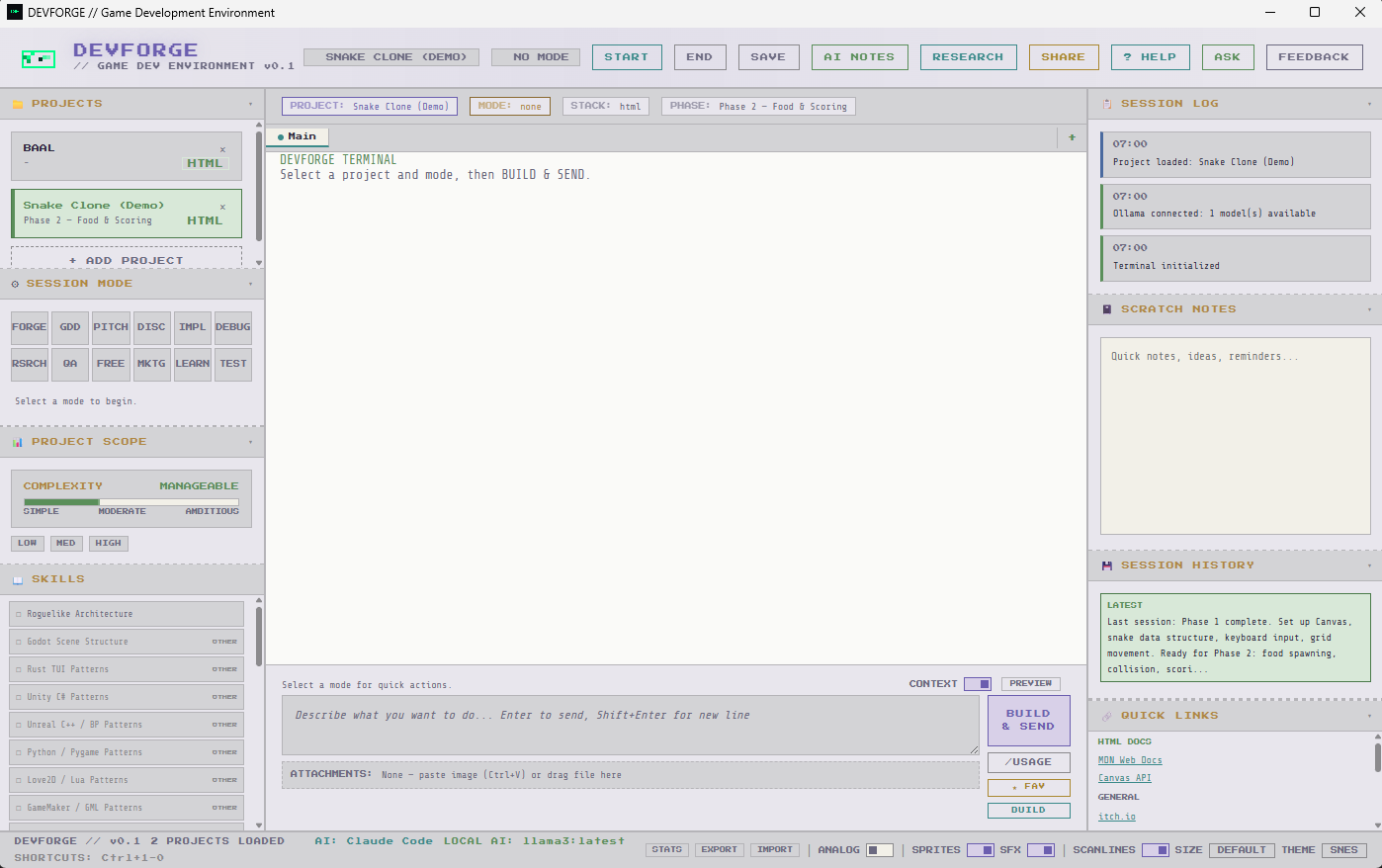Click the folder icon beside PROJECTS
This screenshot has width=1382, height=868.
19,103
